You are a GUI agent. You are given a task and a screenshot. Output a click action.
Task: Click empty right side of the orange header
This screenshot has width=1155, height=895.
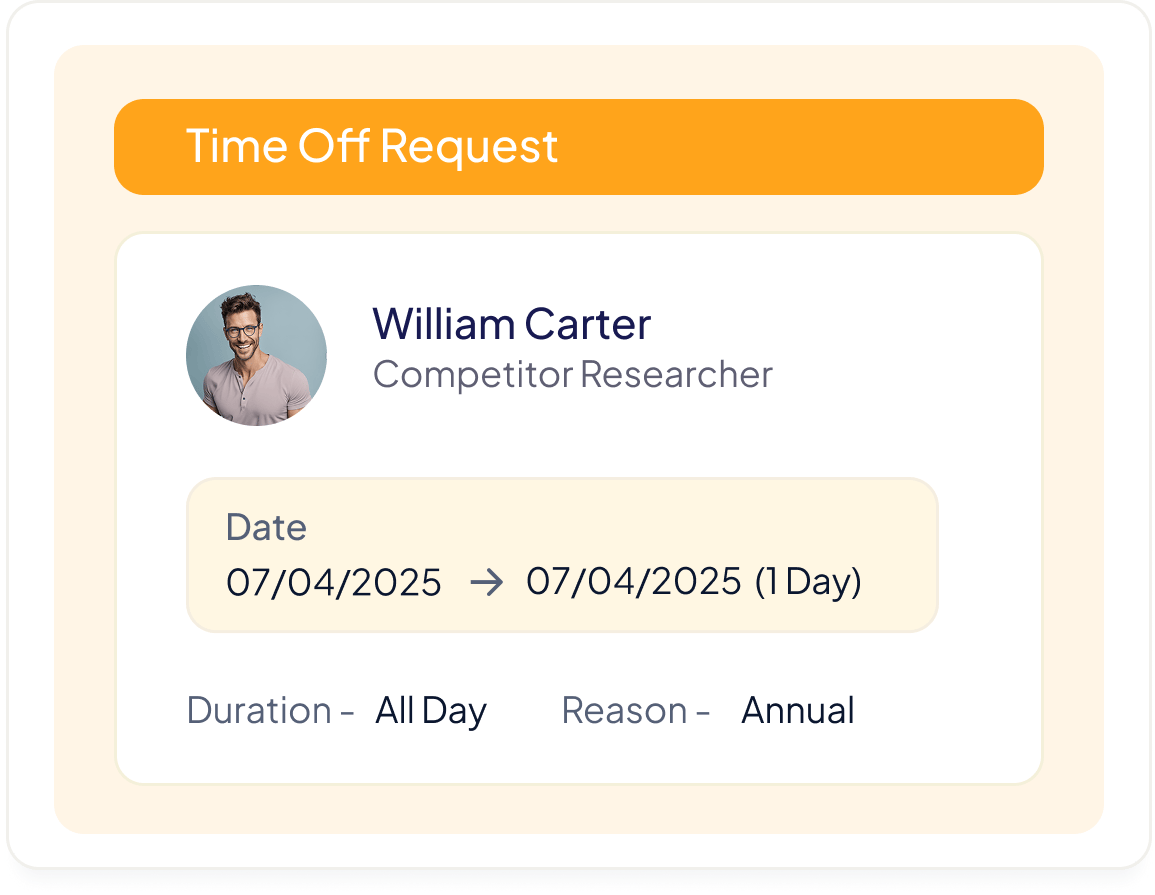tap(850, 146)
